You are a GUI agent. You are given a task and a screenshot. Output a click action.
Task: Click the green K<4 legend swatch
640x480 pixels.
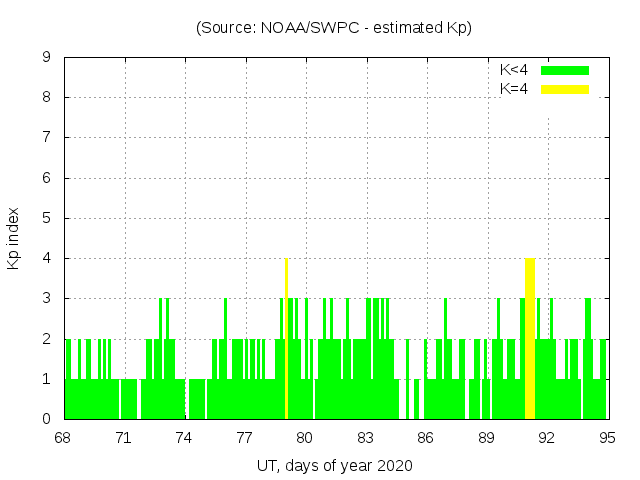(565, 70)
